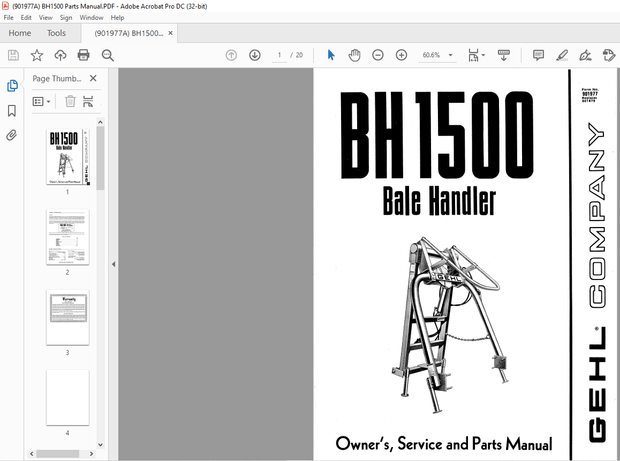
Task: Click the Stamp tool icon
Action: pos(609,55)
